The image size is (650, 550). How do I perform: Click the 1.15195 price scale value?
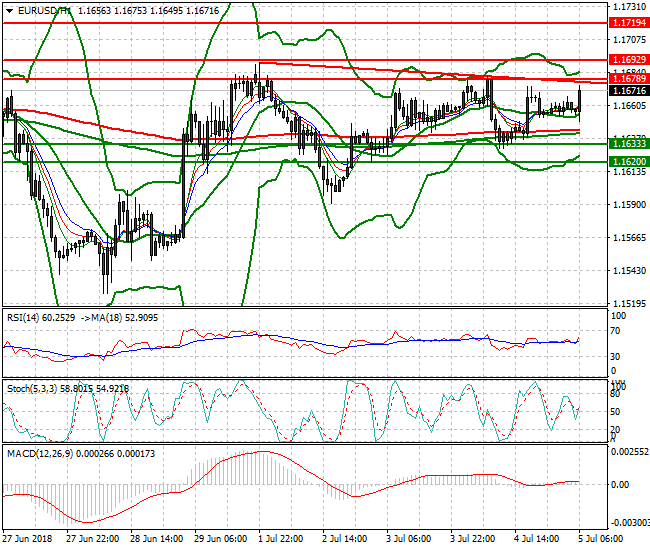[628, 302]
